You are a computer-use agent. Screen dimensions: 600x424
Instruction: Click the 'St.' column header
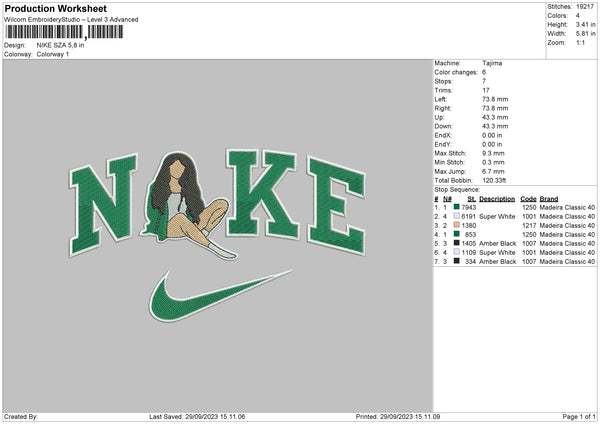pos(472,199)
